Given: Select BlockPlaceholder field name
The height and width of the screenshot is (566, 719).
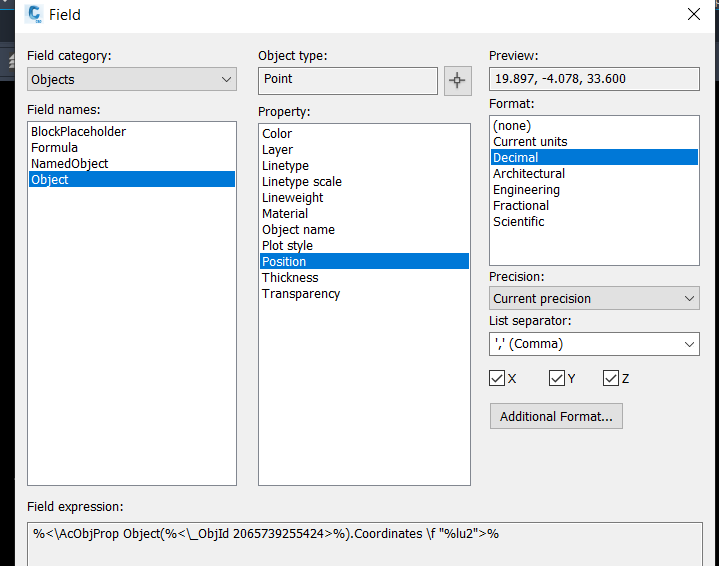Looking at the screenshot, I should click(78, 131).
